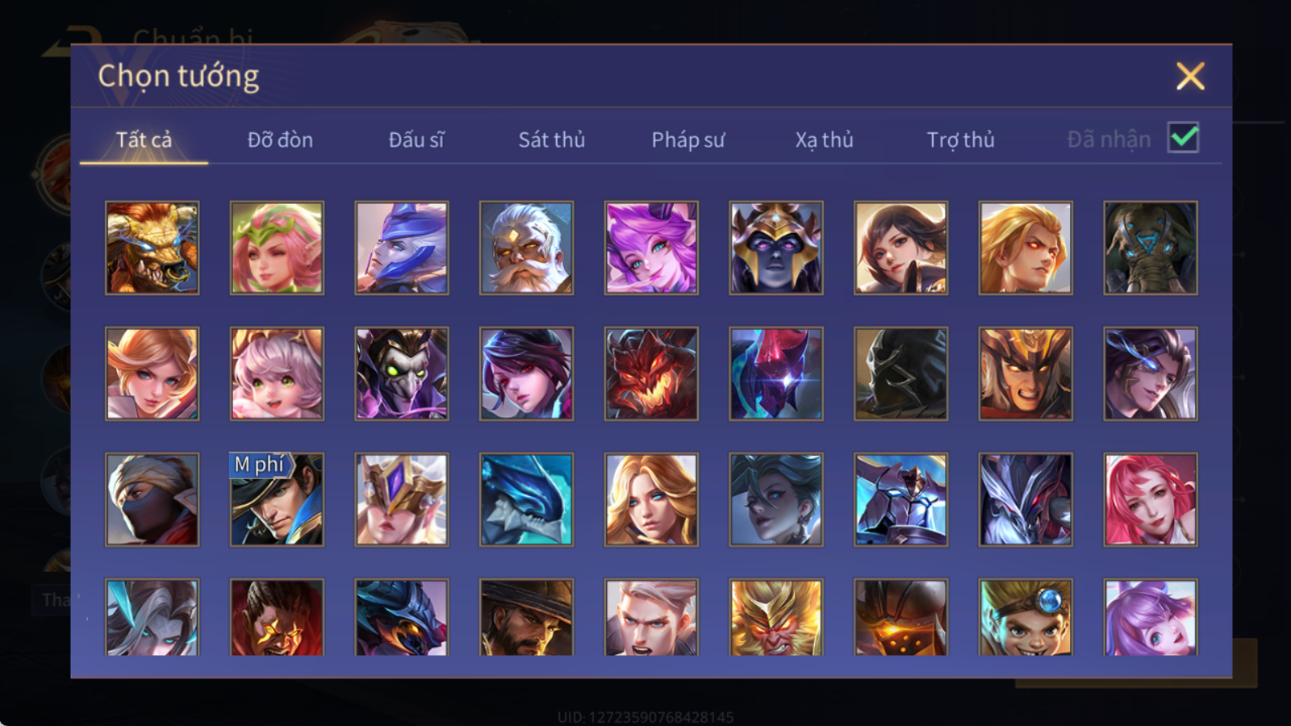1291x726 pixels.
Task: Open the 'Trợ thủ' tab
Action: coord(960,140)
